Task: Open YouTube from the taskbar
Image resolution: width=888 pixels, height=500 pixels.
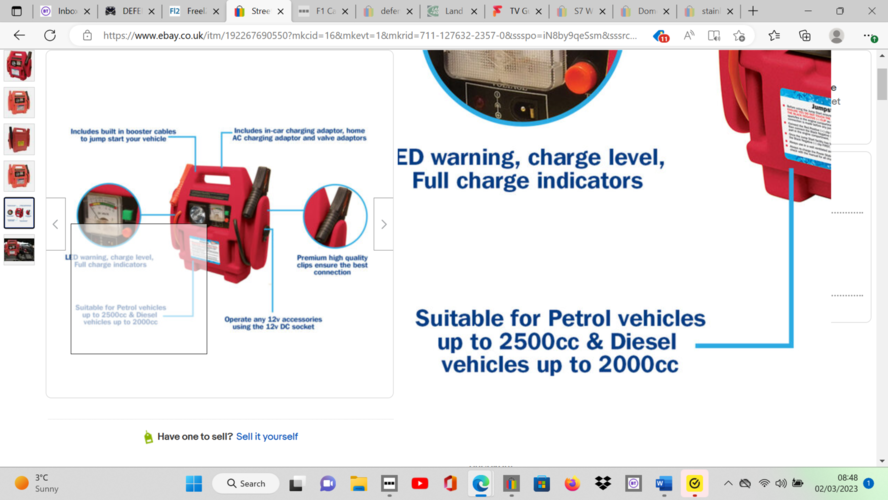Action: click(x=420, y=484)
